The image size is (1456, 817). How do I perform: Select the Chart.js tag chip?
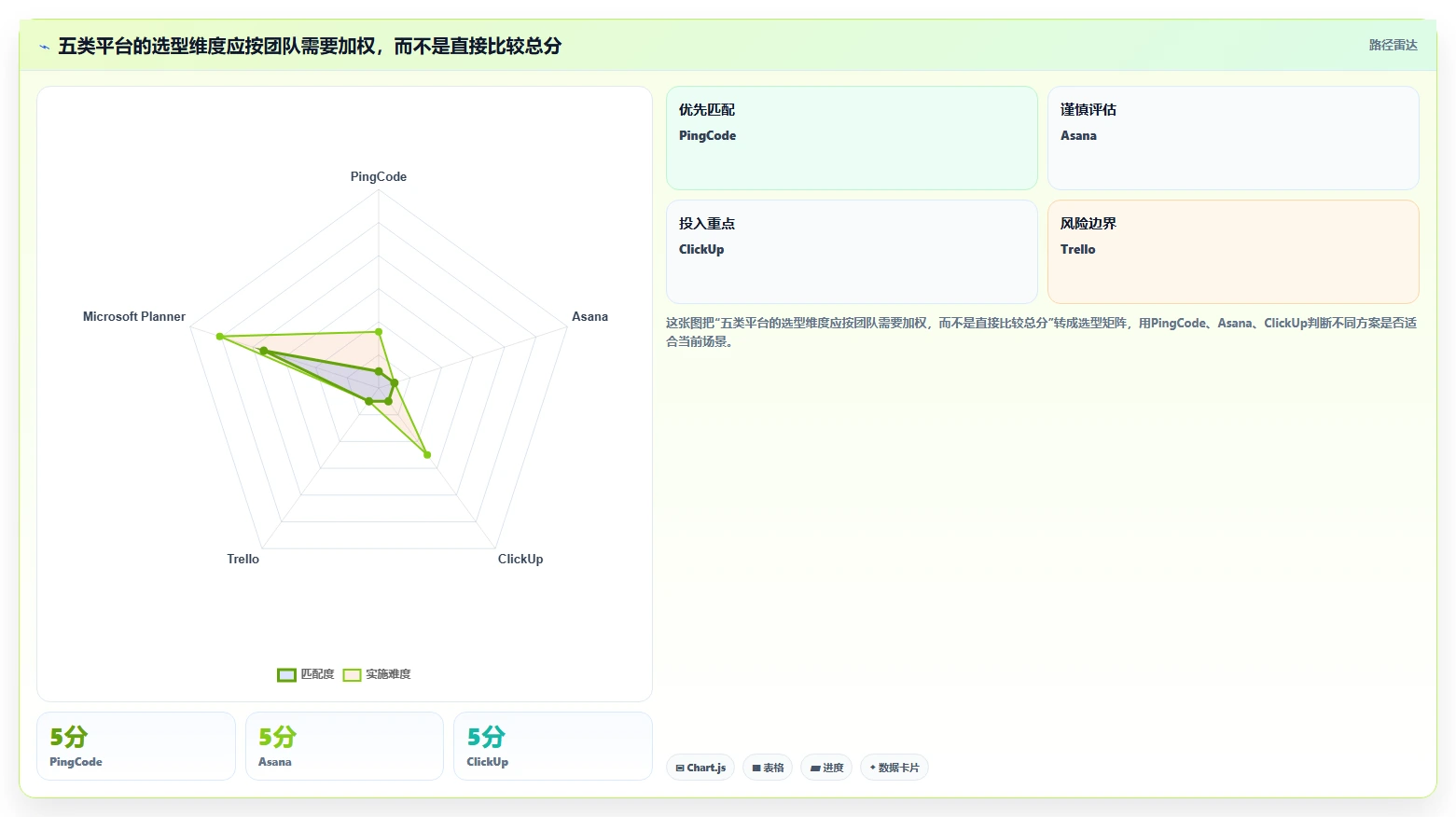700,768
